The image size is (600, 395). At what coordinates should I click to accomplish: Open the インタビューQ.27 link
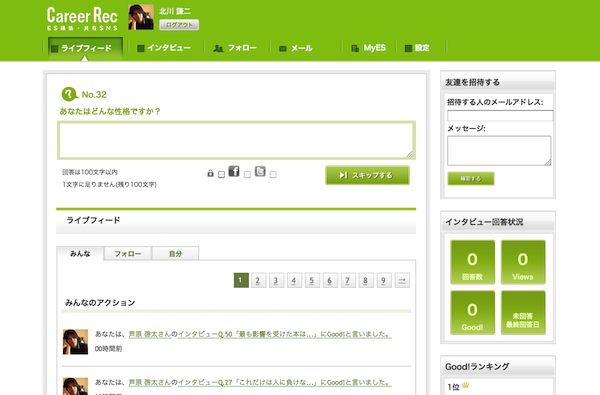[285, 382]
